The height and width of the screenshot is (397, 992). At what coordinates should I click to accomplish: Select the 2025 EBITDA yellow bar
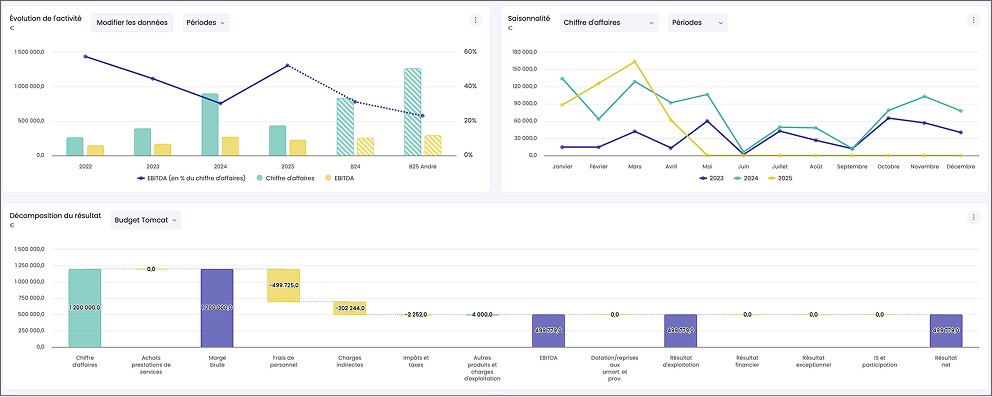click(297, 148)
